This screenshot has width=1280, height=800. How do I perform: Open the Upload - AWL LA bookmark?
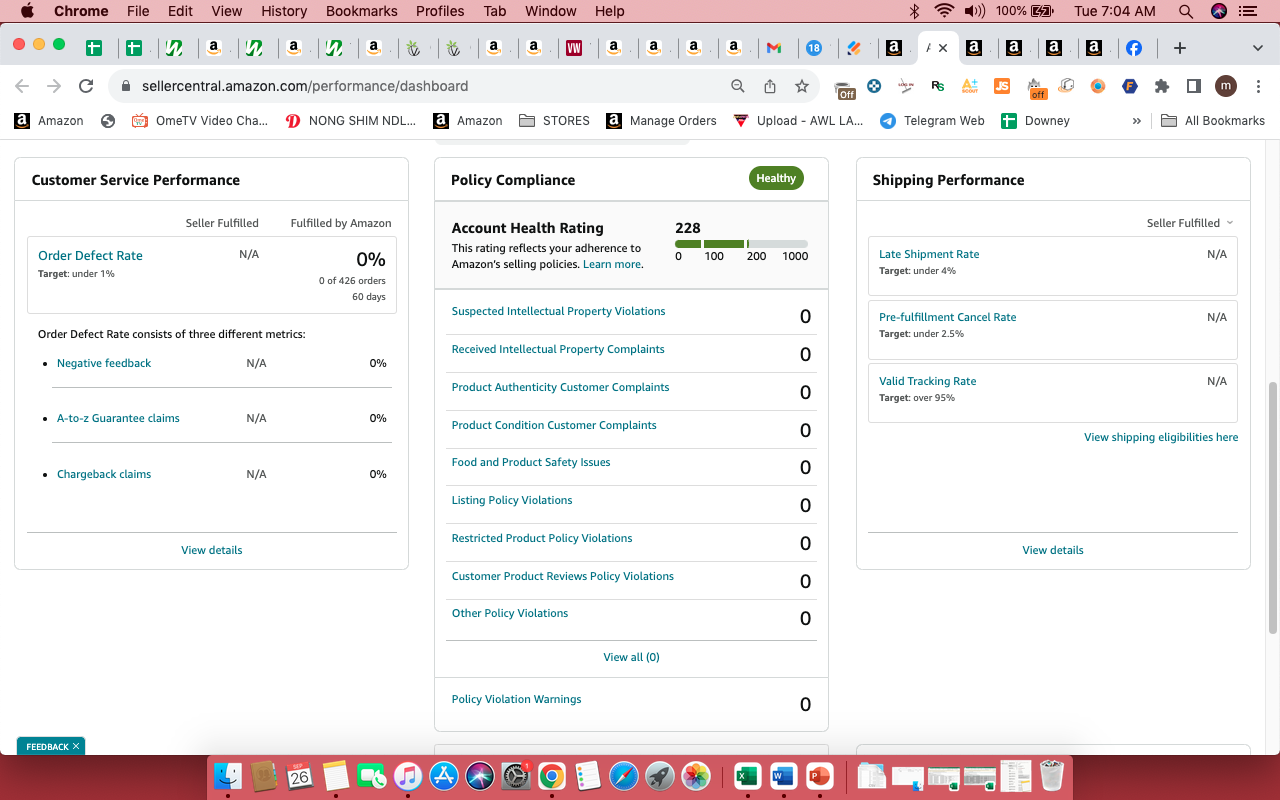click(798, 120)
